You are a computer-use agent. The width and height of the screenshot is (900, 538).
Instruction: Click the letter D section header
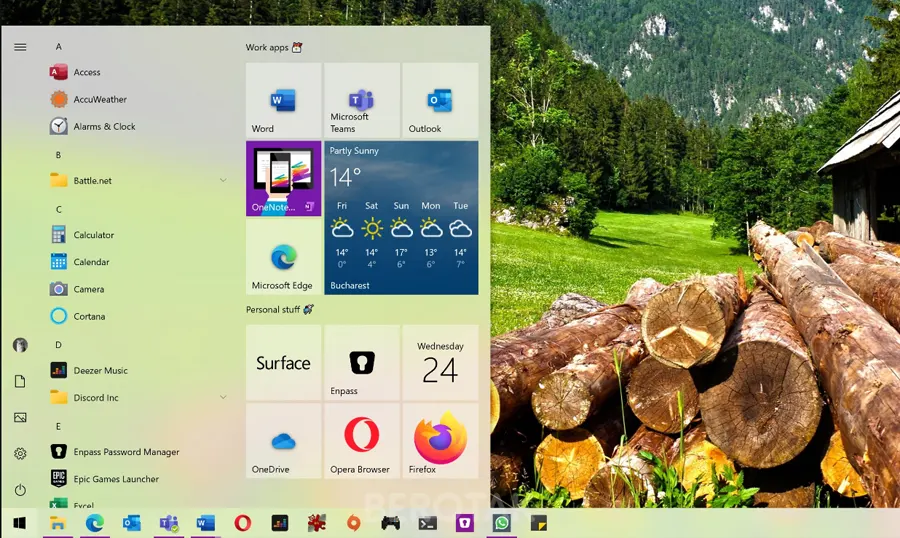tap(58, 345)
